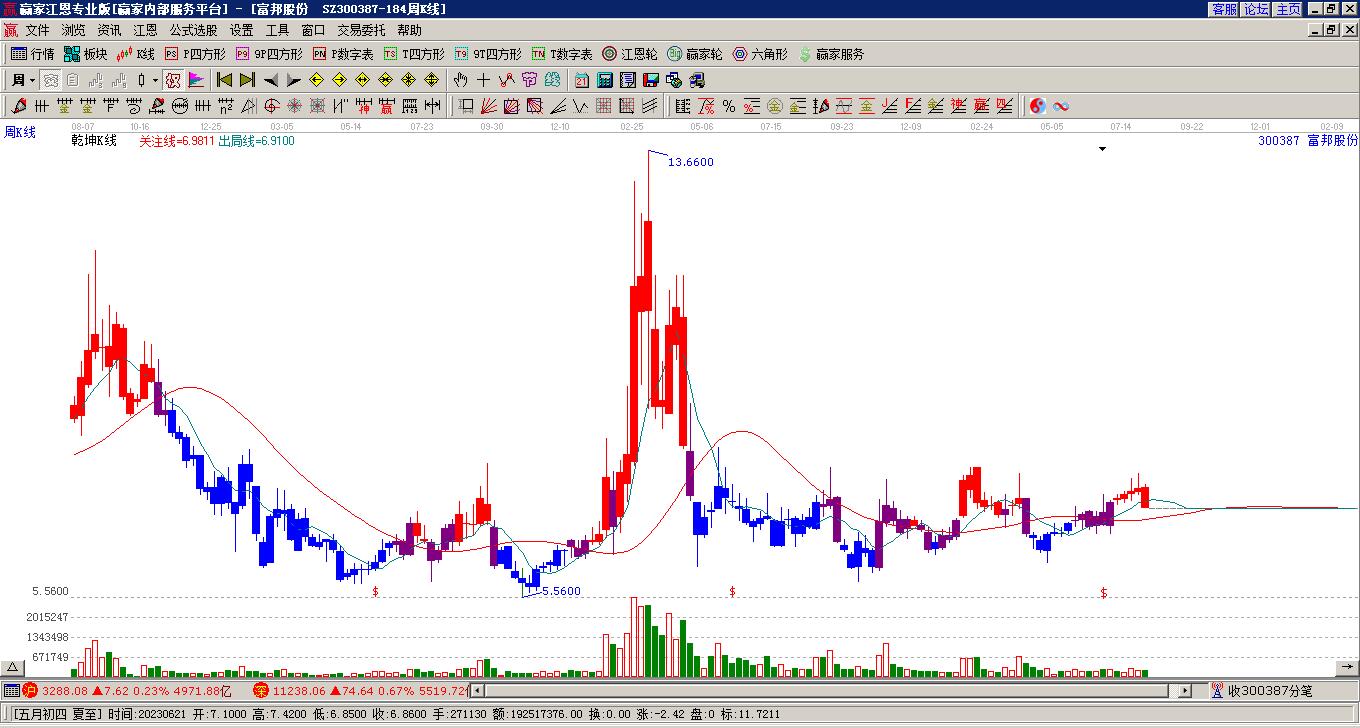Open the T四方形 tool
Image resolution: width=1360 pixels, height=728 pixels.
tap(414, 54)
